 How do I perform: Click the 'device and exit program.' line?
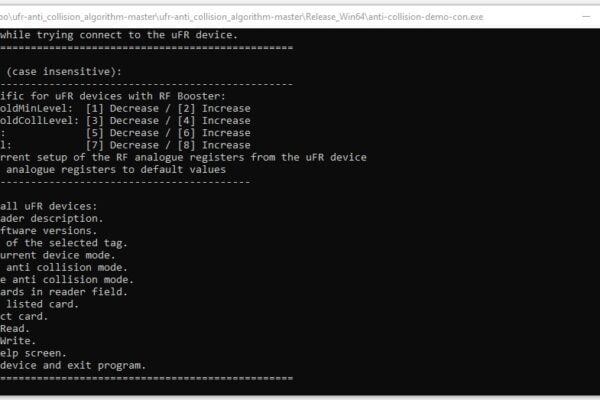click(x=73, y=366)
